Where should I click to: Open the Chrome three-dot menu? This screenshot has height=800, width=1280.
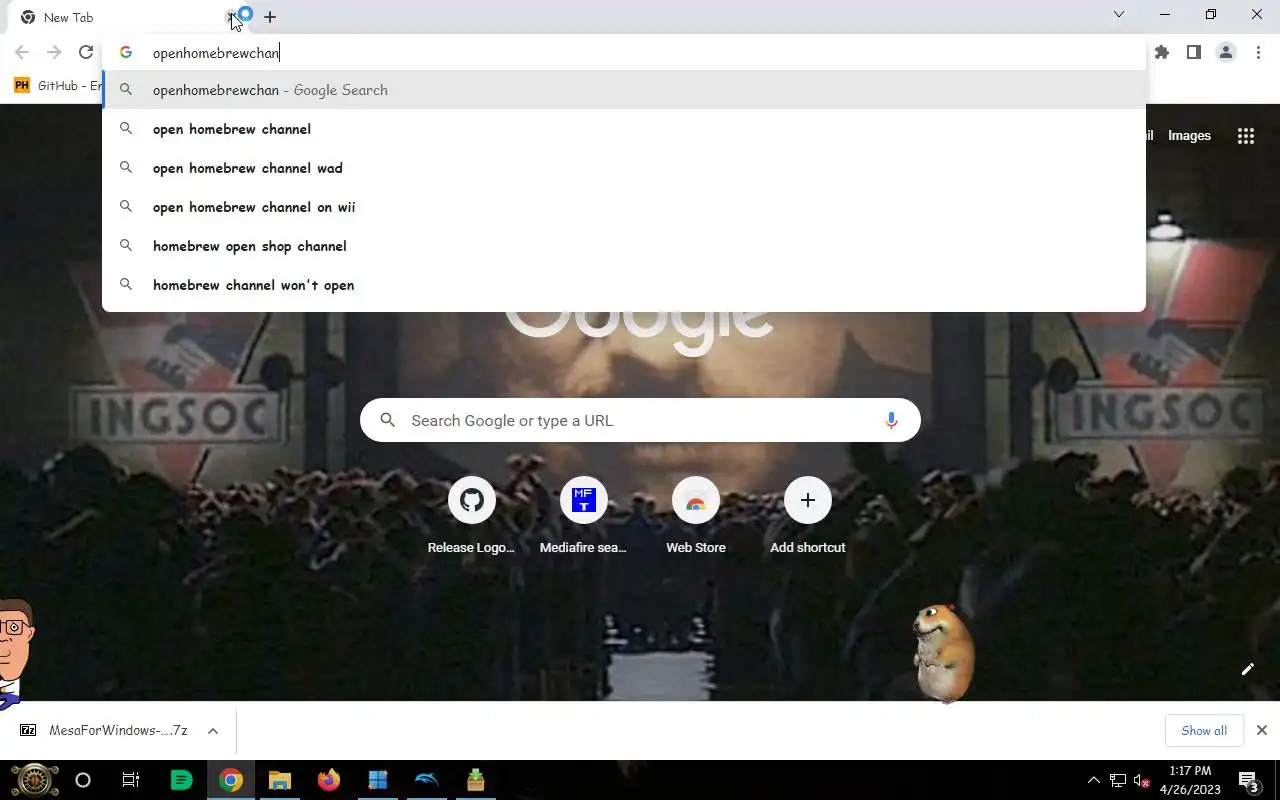1258,53
